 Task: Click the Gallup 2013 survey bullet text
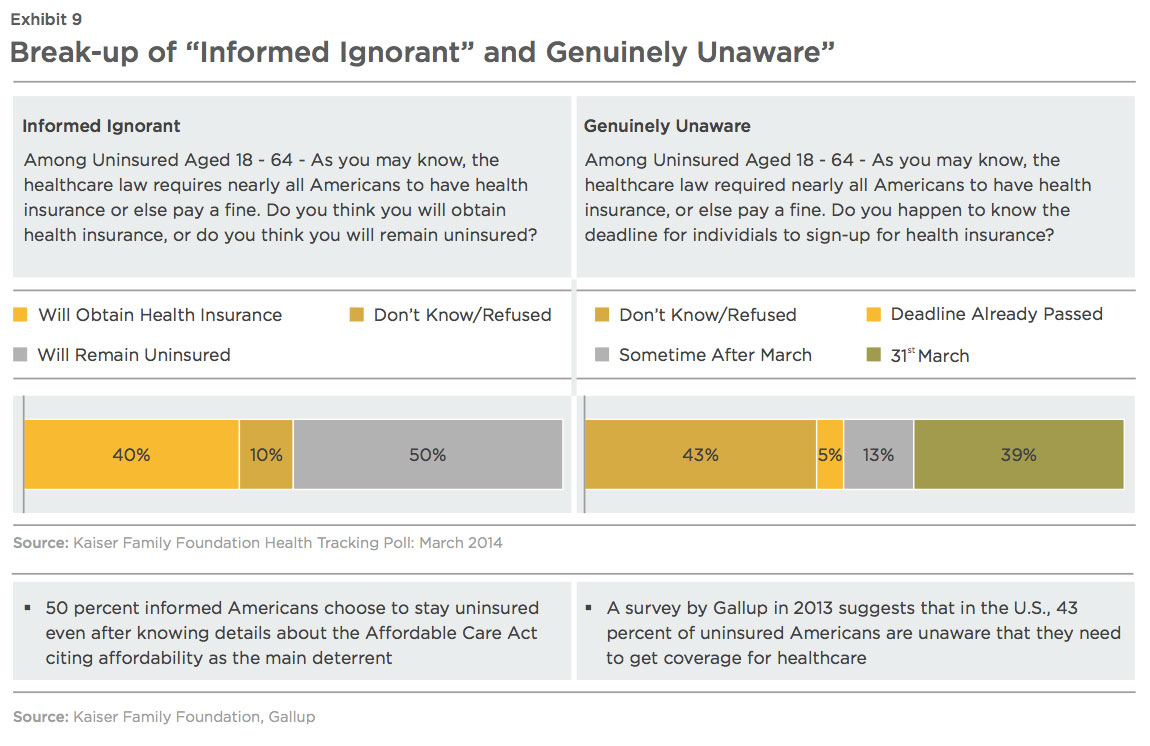863,632
